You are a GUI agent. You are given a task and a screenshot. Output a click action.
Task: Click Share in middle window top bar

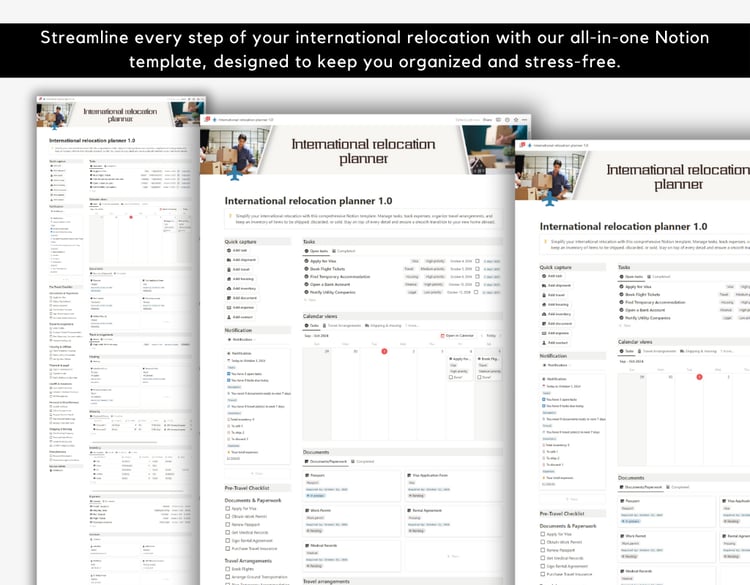click(487, 120)
